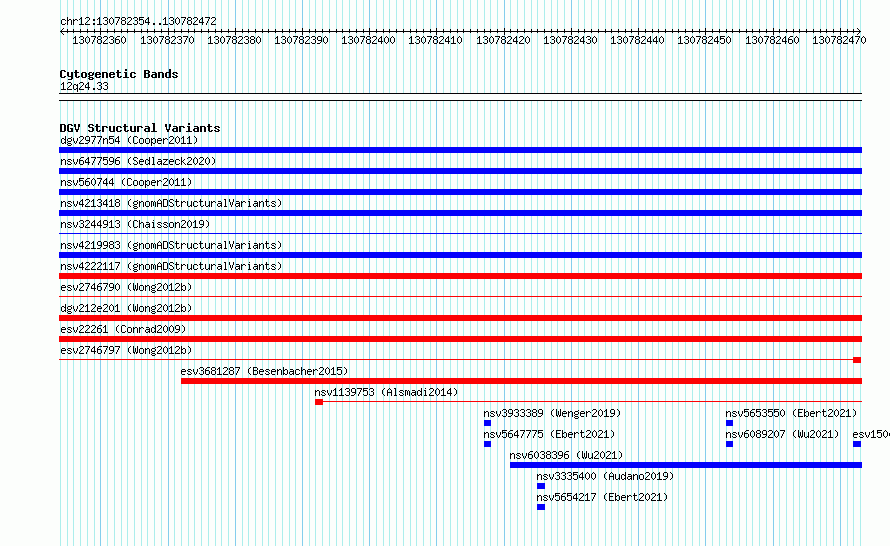Open nsv4222117 (gnomADStructuralVariants) label
The width and height of the screenshot is (890, 546).
171,266
